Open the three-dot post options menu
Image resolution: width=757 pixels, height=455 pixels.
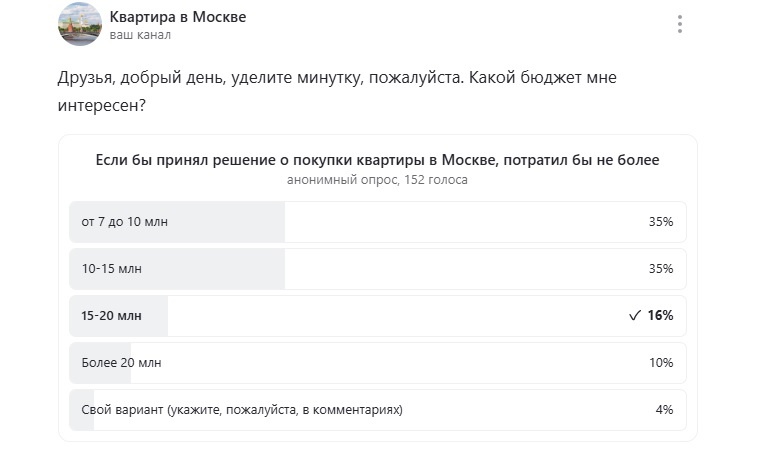click(680, 24)
